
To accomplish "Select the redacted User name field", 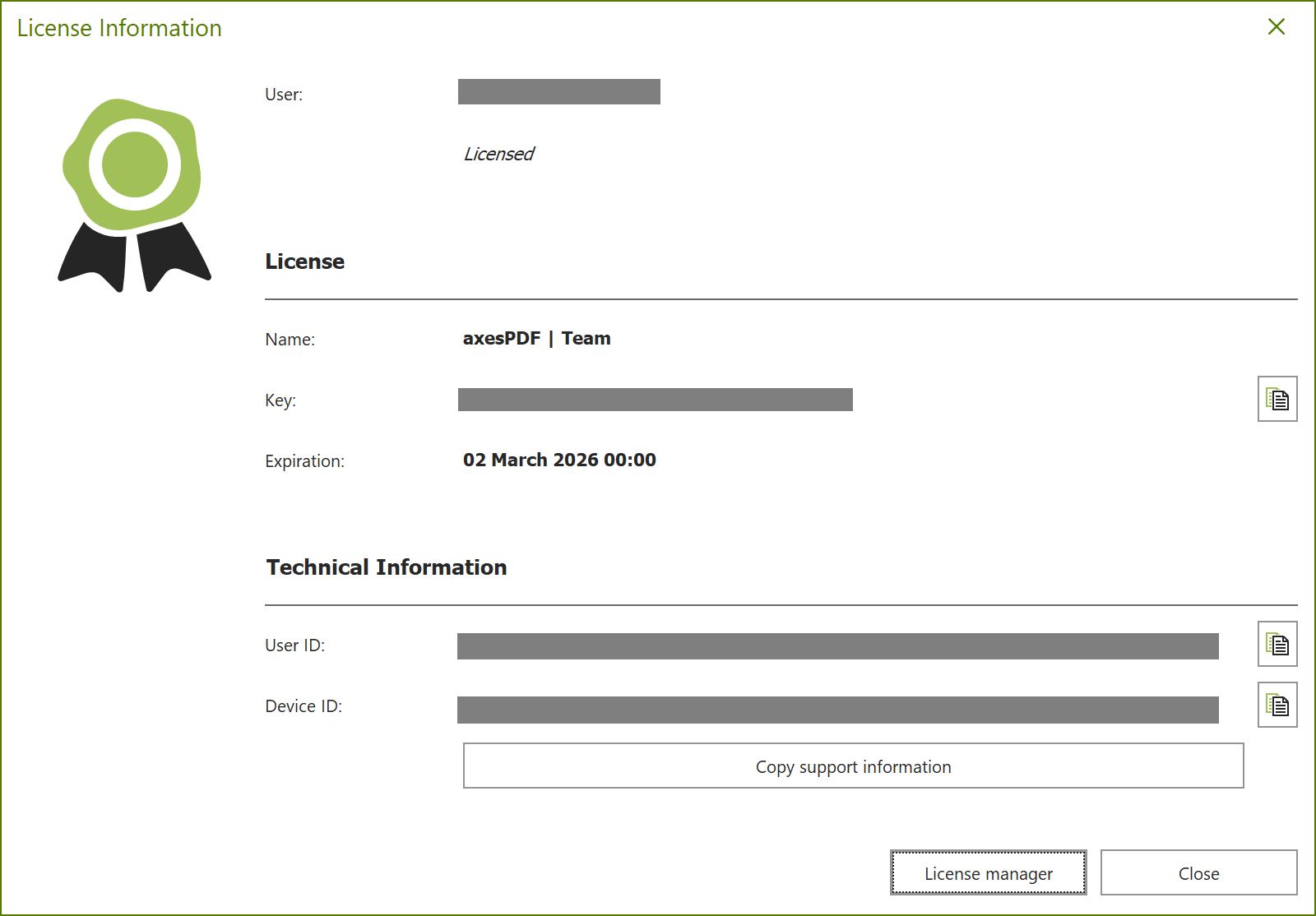I will pyautogui.click(x=559, y=91).
